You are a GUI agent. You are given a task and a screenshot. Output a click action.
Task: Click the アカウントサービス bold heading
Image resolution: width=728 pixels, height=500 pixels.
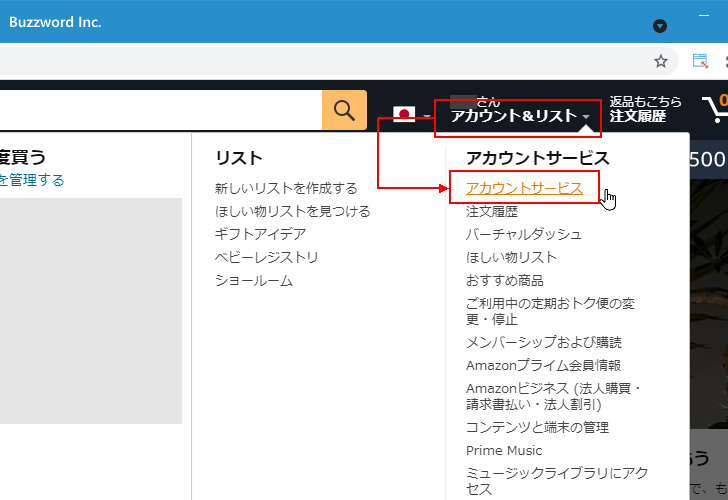pyautogui.click(x=538, y=158)
